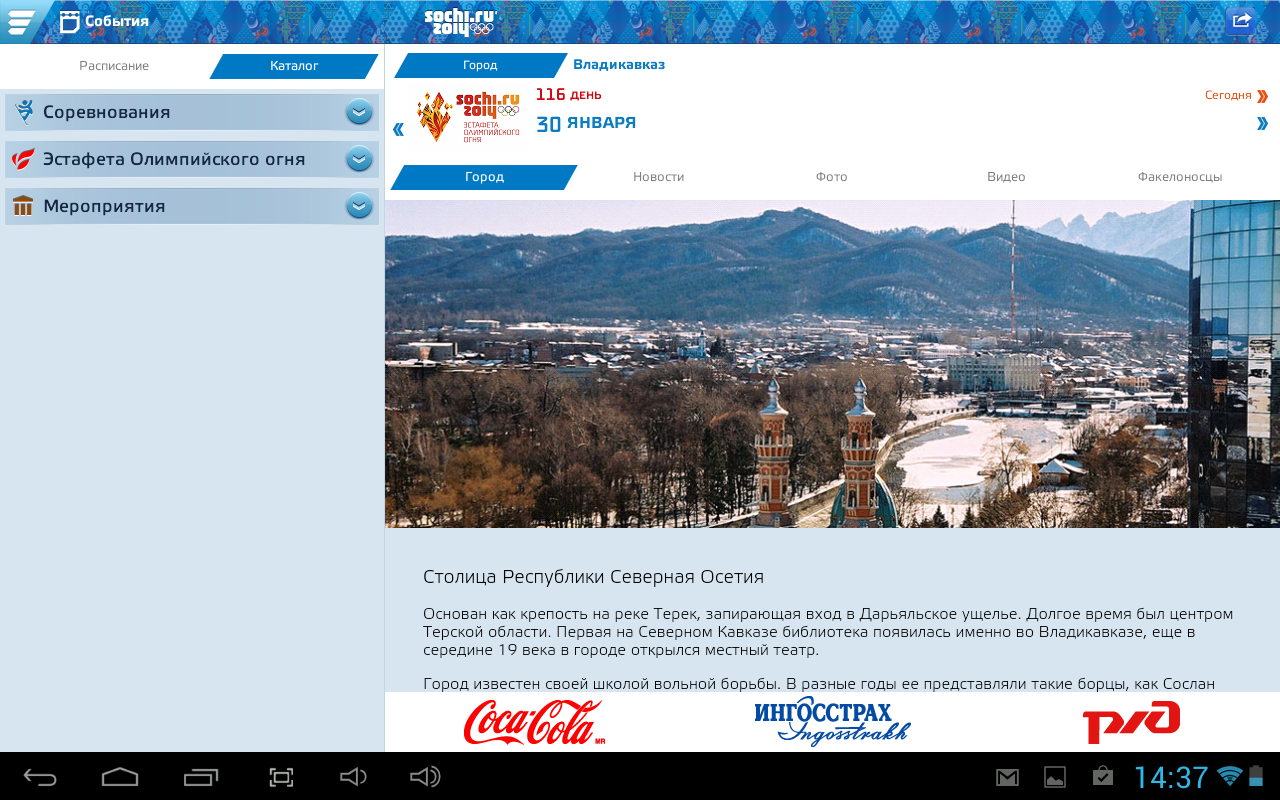The width and height of the screenshot is (1280, 800).
Task: Tap the share icon in top bar
Action: pos(1241,21)
